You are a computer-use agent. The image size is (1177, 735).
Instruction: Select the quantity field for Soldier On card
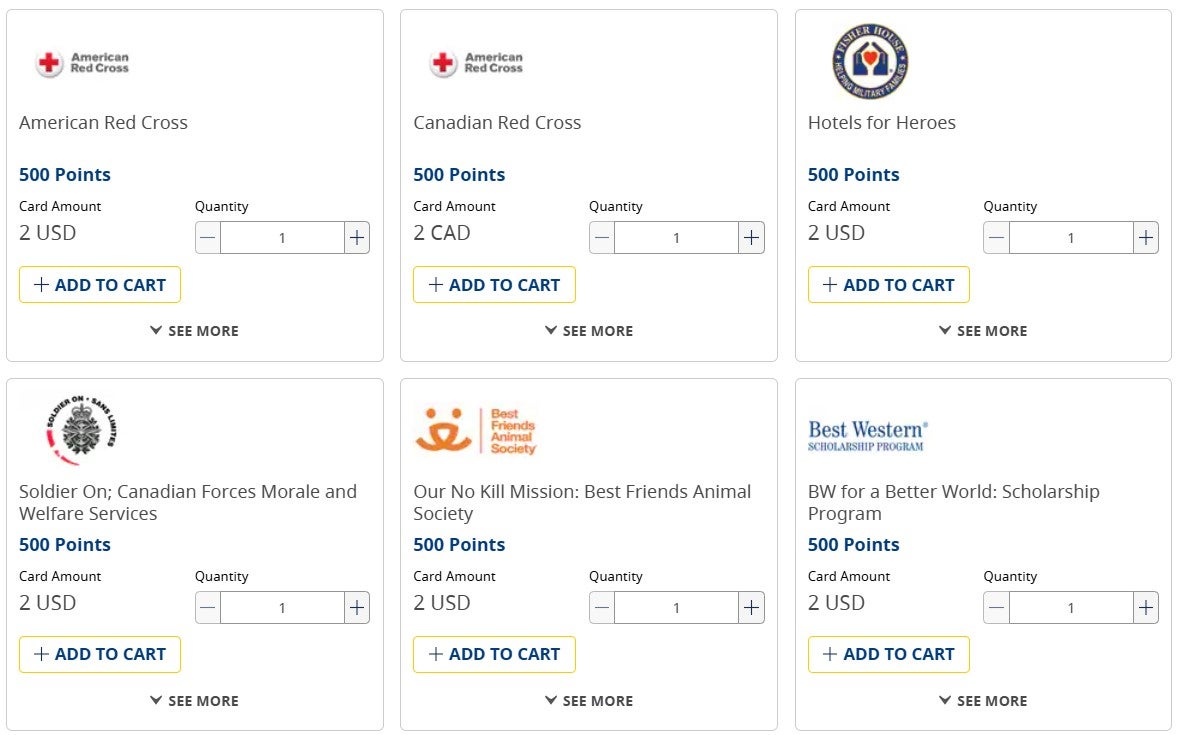pos(281,607)
